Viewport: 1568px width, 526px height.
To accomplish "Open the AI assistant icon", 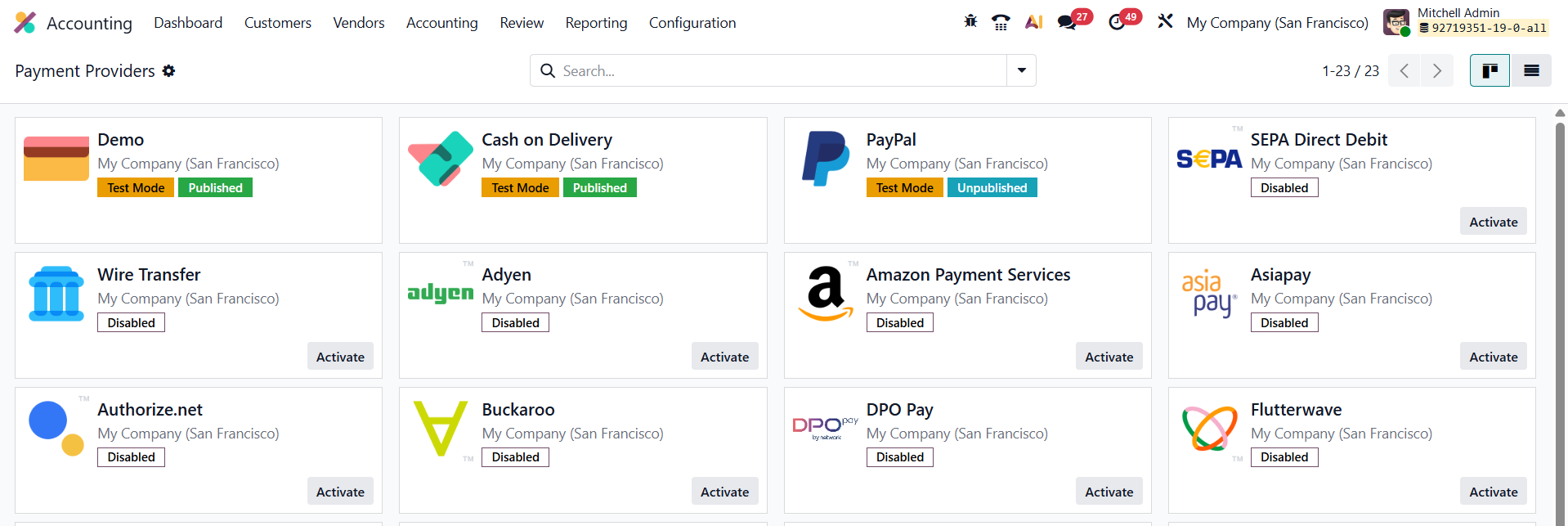I will pos(1033,22).
